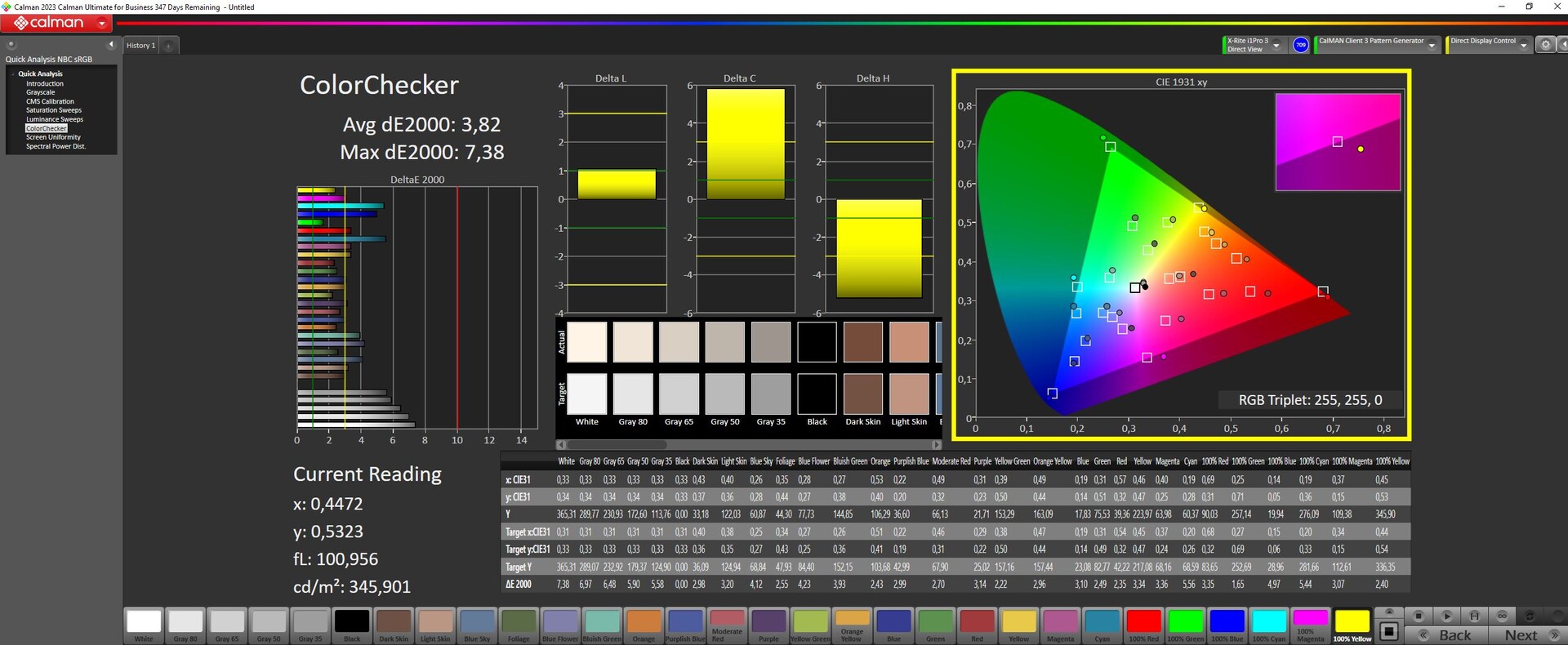Expand the Direct Display Control dropdown

click(x=1523, y=46)
